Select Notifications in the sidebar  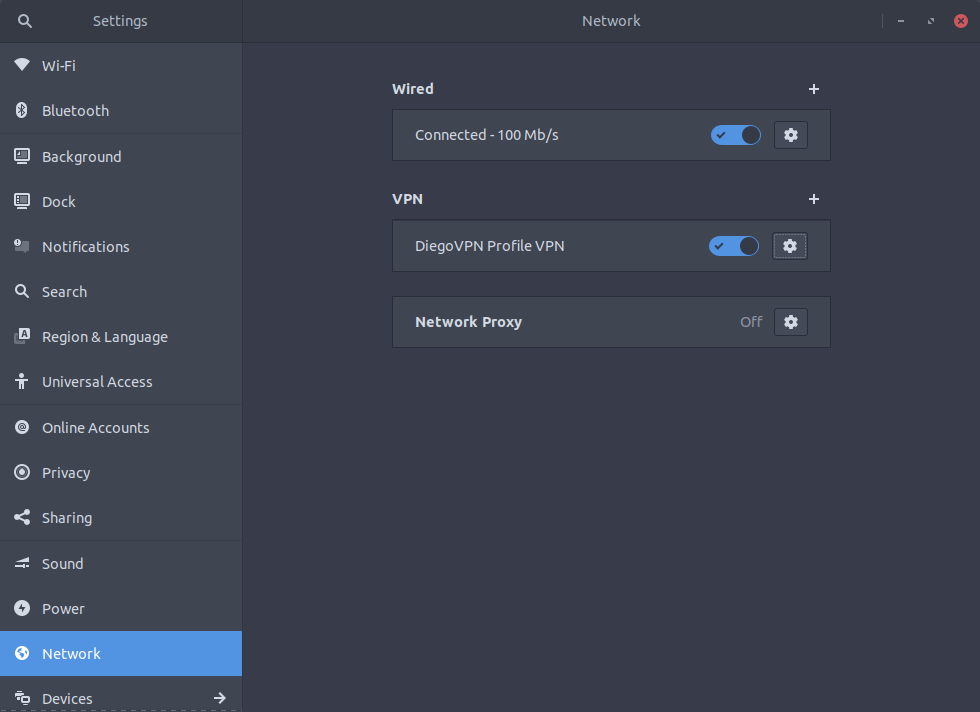[x=85, y=247]
